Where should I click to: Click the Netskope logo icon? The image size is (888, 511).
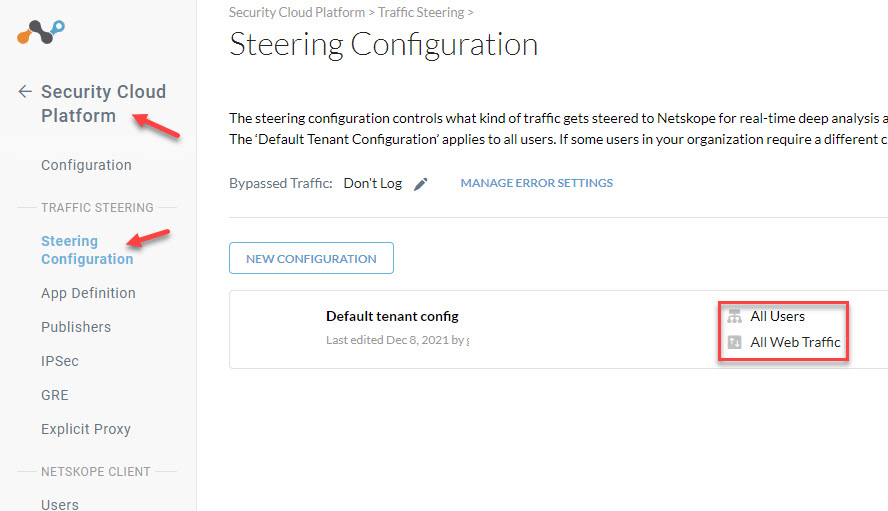click(41, 32)
